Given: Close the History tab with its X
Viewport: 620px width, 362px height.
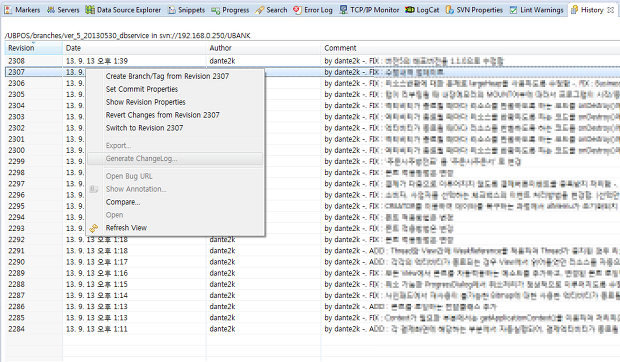Looking at the screenshot, I should click(x=611, y=10).
